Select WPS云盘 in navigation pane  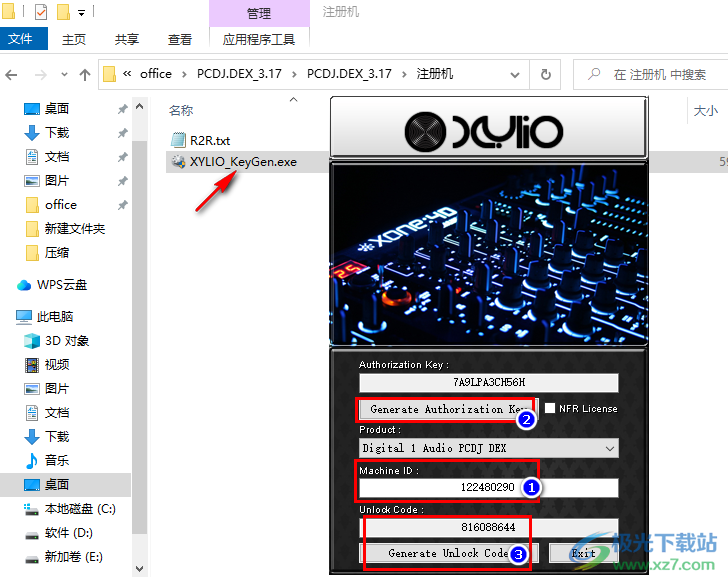[x=62, y=285]
